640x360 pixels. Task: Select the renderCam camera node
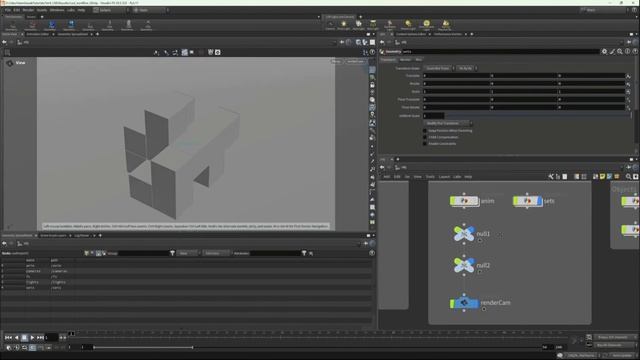(x=464, y=303)
